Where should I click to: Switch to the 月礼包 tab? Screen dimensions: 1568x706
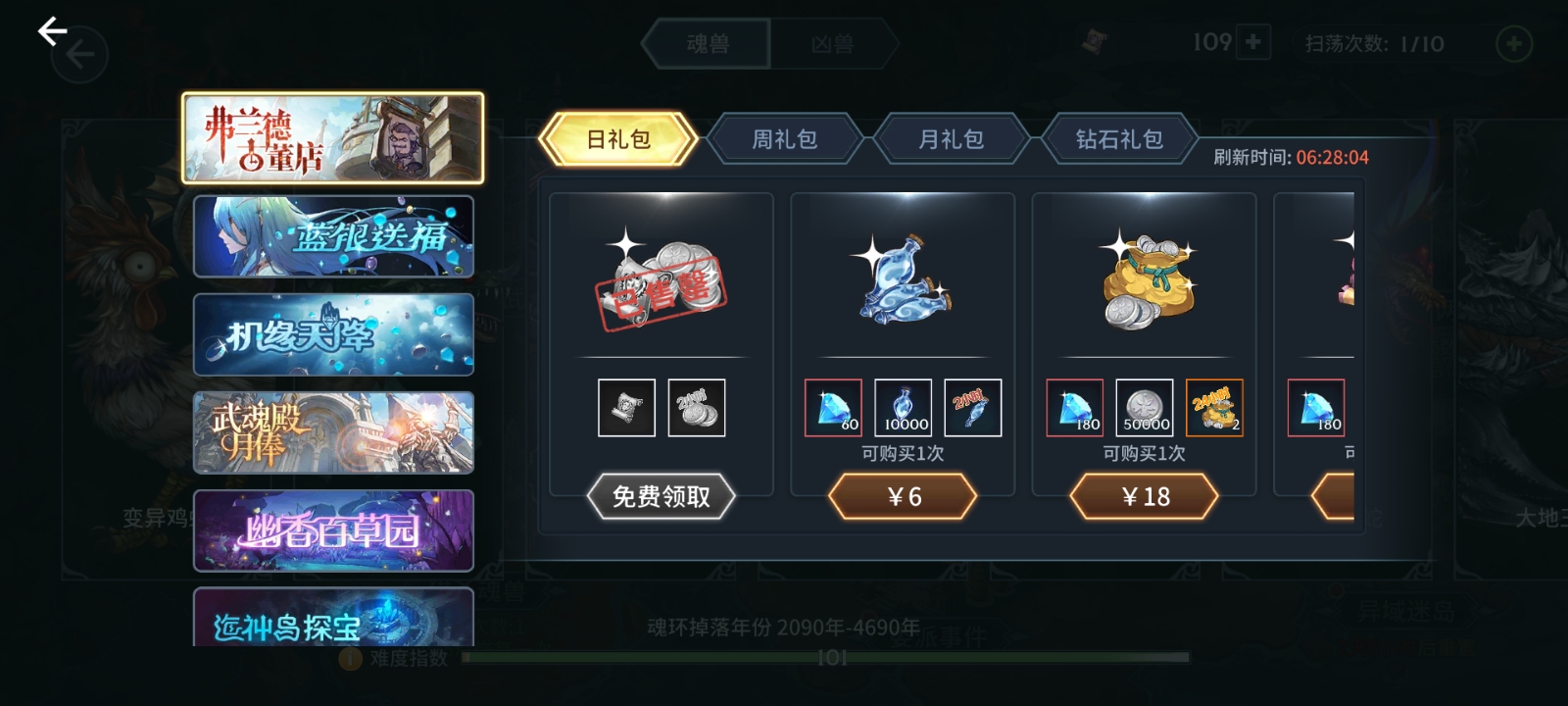coord(951,139)
